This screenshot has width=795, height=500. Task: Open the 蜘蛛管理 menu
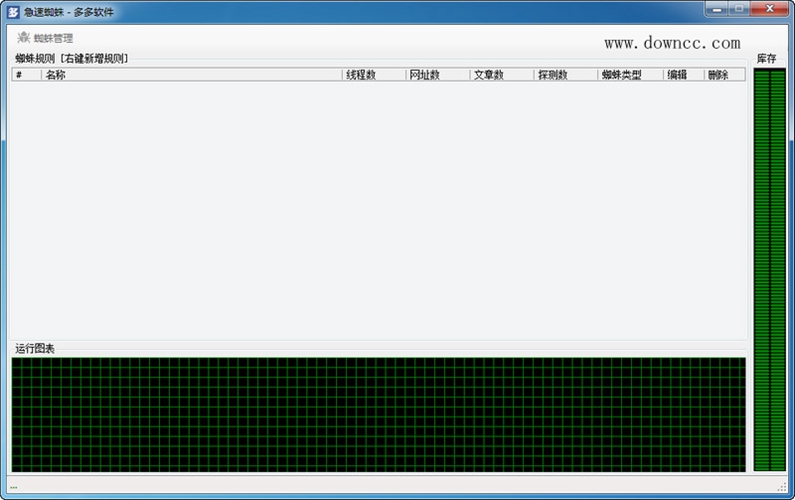(x=53, y=38)
